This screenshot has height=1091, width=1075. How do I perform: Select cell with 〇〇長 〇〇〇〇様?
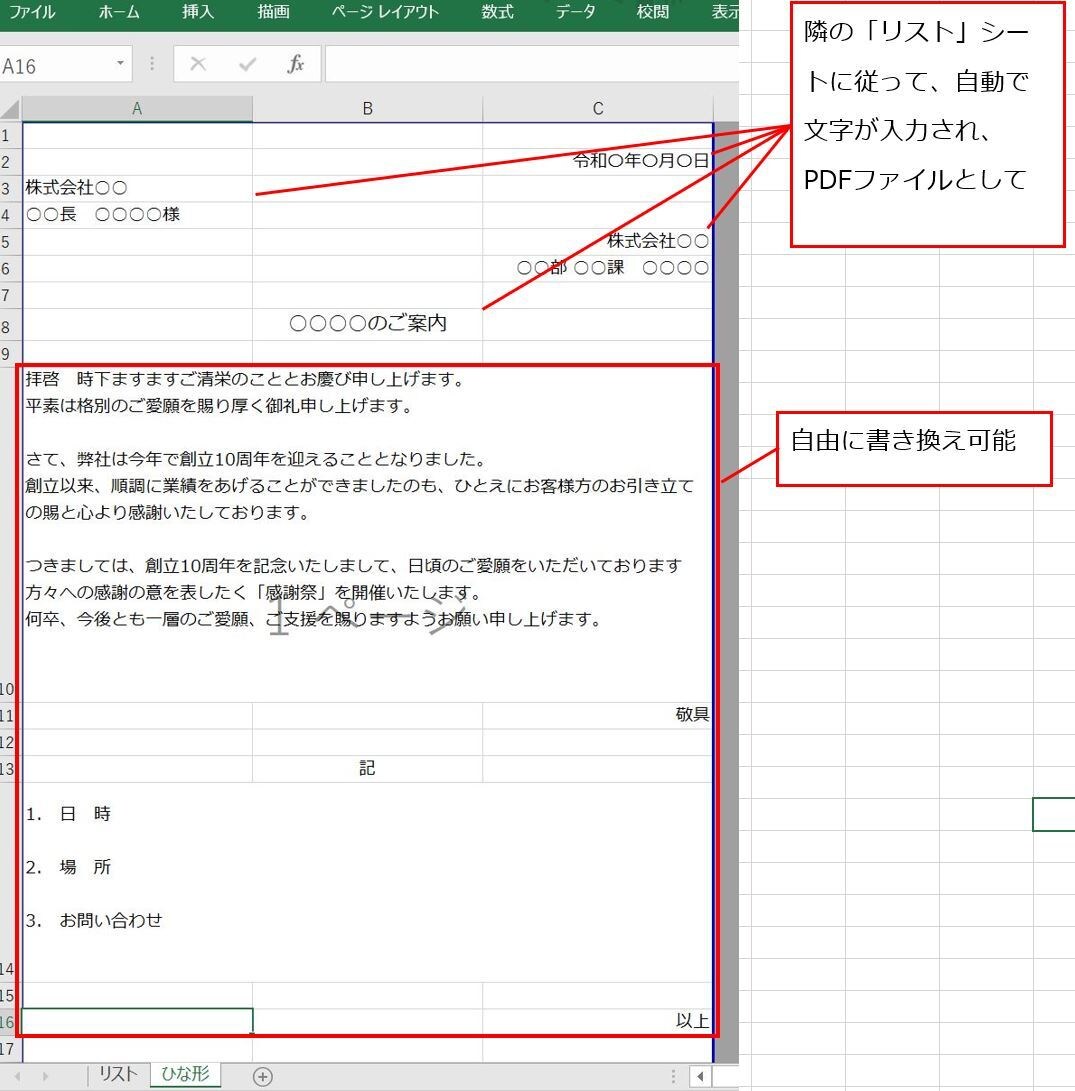coord(137,214)
